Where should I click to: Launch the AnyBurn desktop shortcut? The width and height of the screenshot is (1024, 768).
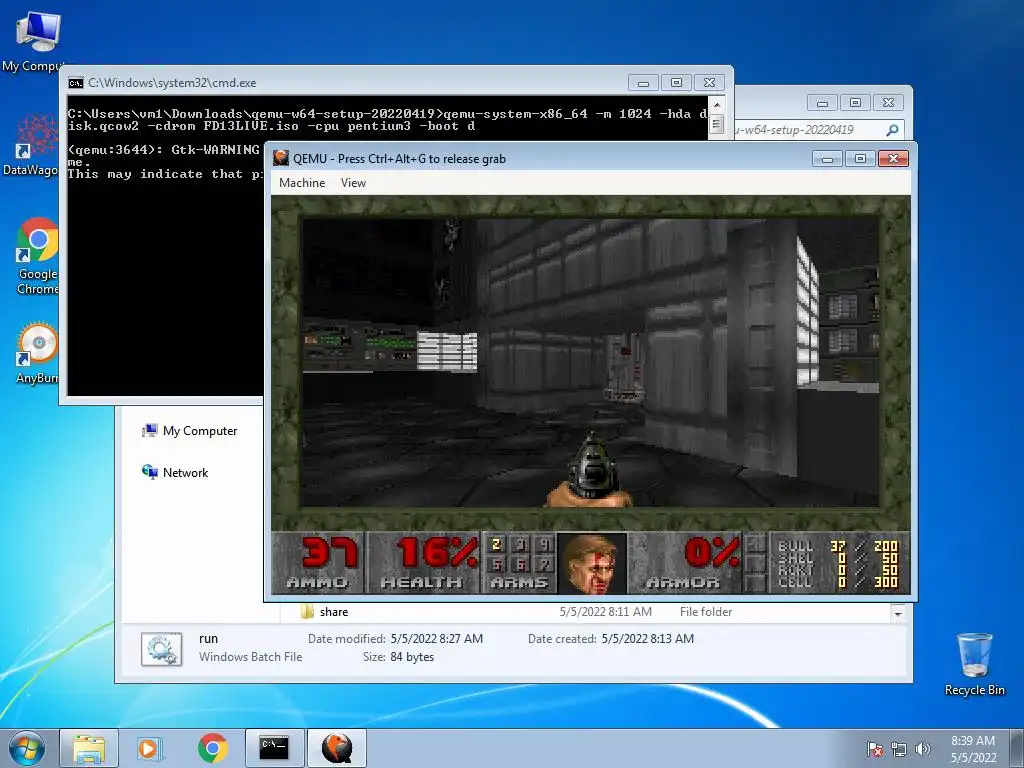point(38,353)
